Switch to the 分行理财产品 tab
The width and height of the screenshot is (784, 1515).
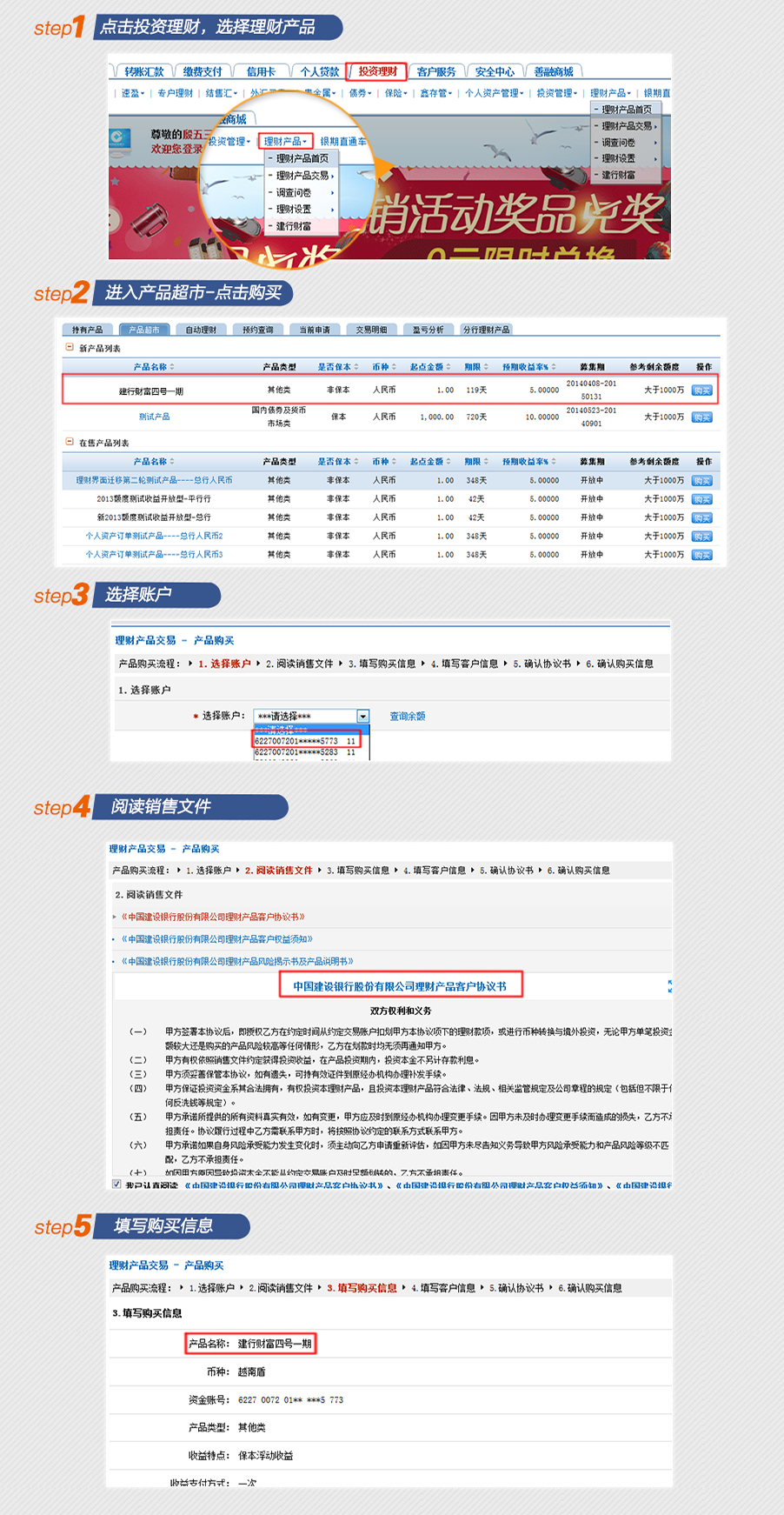(487, 330)
